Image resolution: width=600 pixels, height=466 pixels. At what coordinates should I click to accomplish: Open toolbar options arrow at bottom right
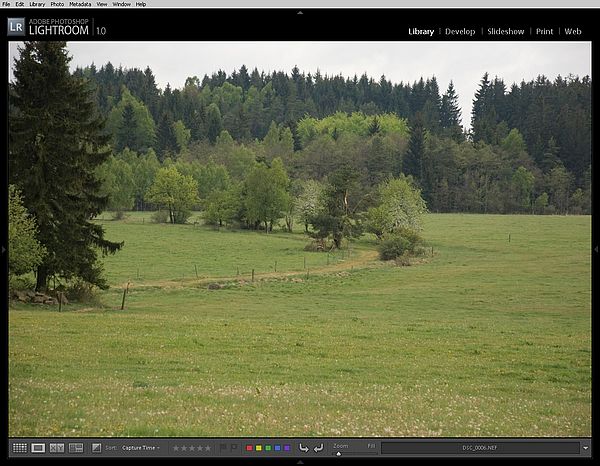pyautogui.click(x=585, y=448)
